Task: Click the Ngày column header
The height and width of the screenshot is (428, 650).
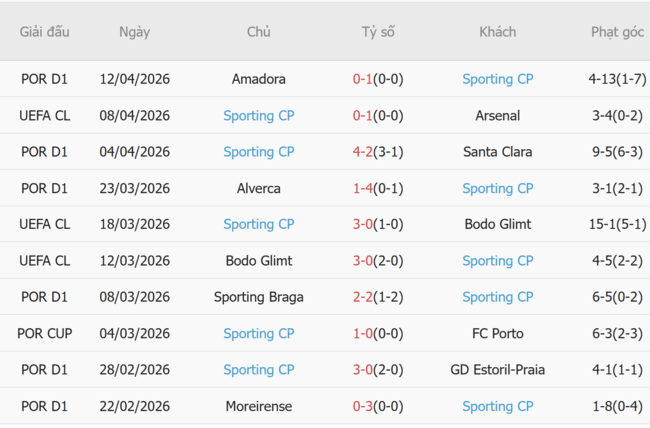Action: [x=134, y=32]
